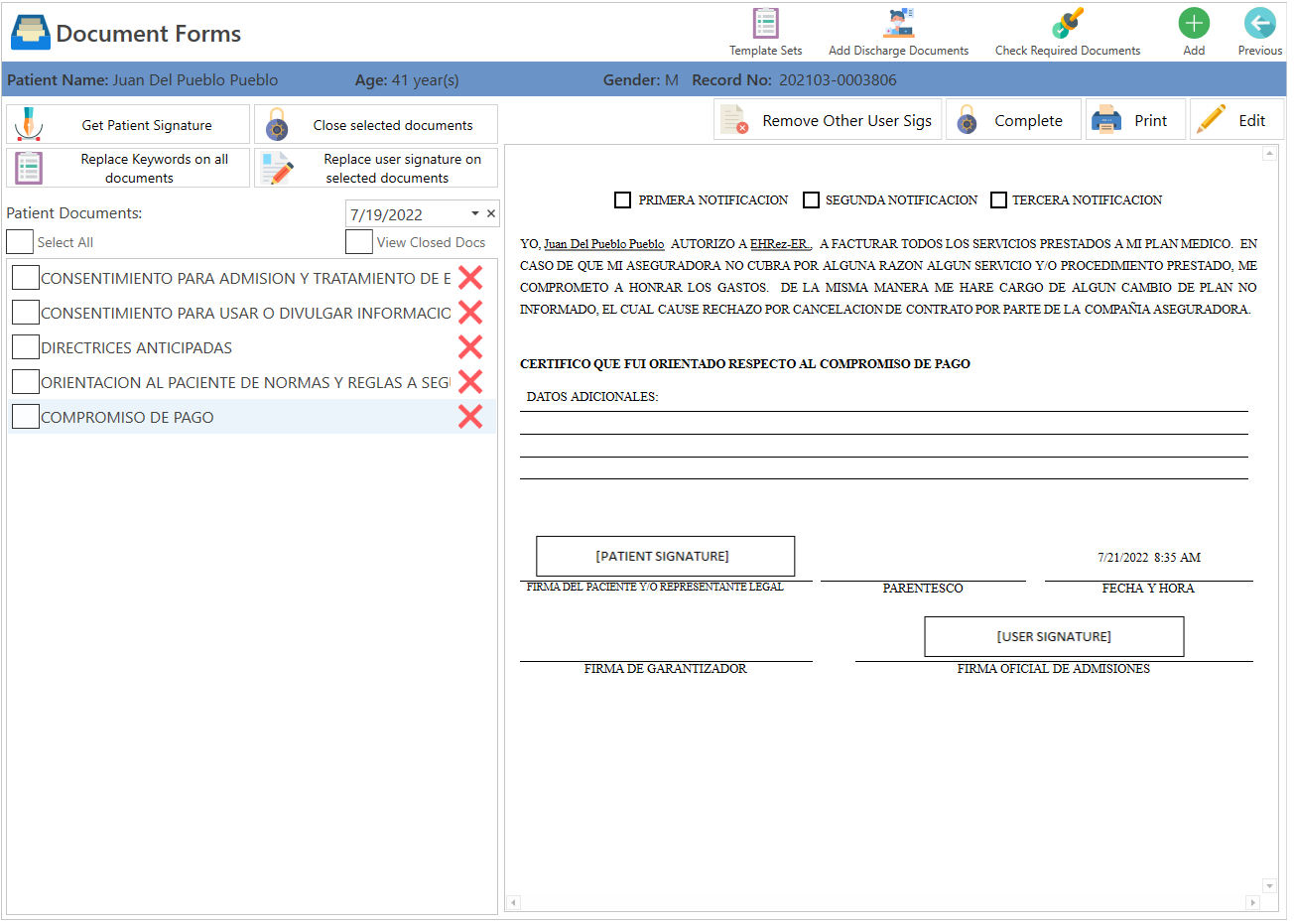
Task: Select the COMPROMISO DE PAGO document row
Action: tap(250, 417)
